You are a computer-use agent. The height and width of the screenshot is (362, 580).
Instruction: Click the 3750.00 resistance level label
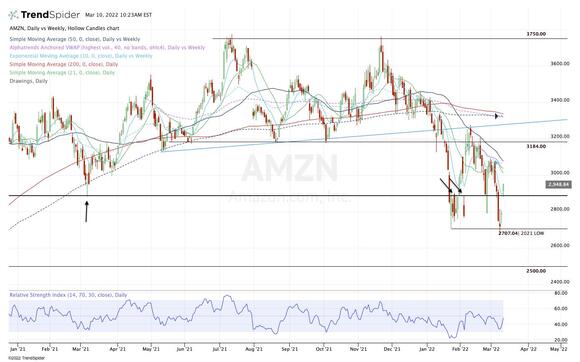click(536, 34)
